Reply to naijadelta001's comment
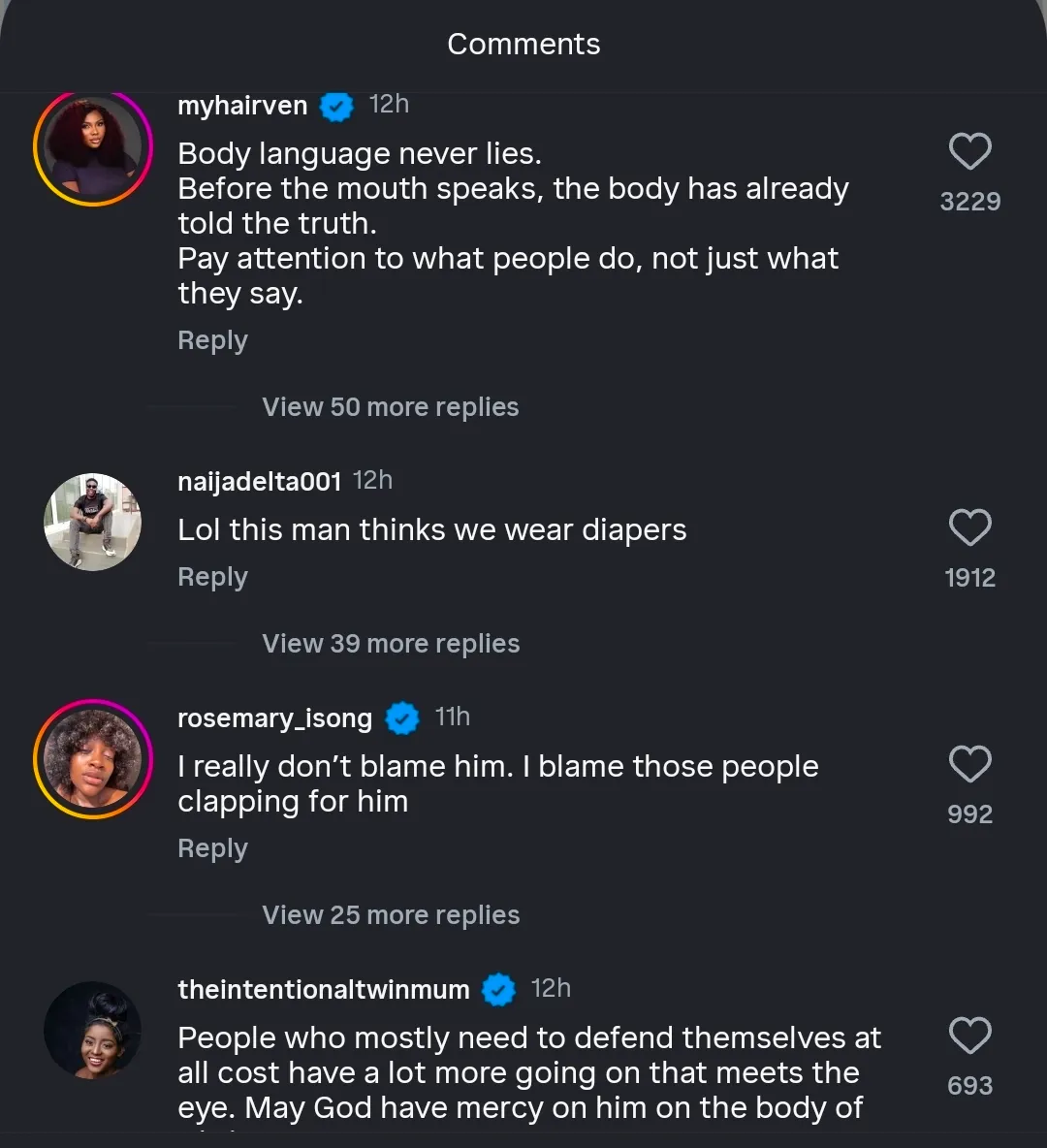Screen dimensions: 1047x1148 (212, 578)
